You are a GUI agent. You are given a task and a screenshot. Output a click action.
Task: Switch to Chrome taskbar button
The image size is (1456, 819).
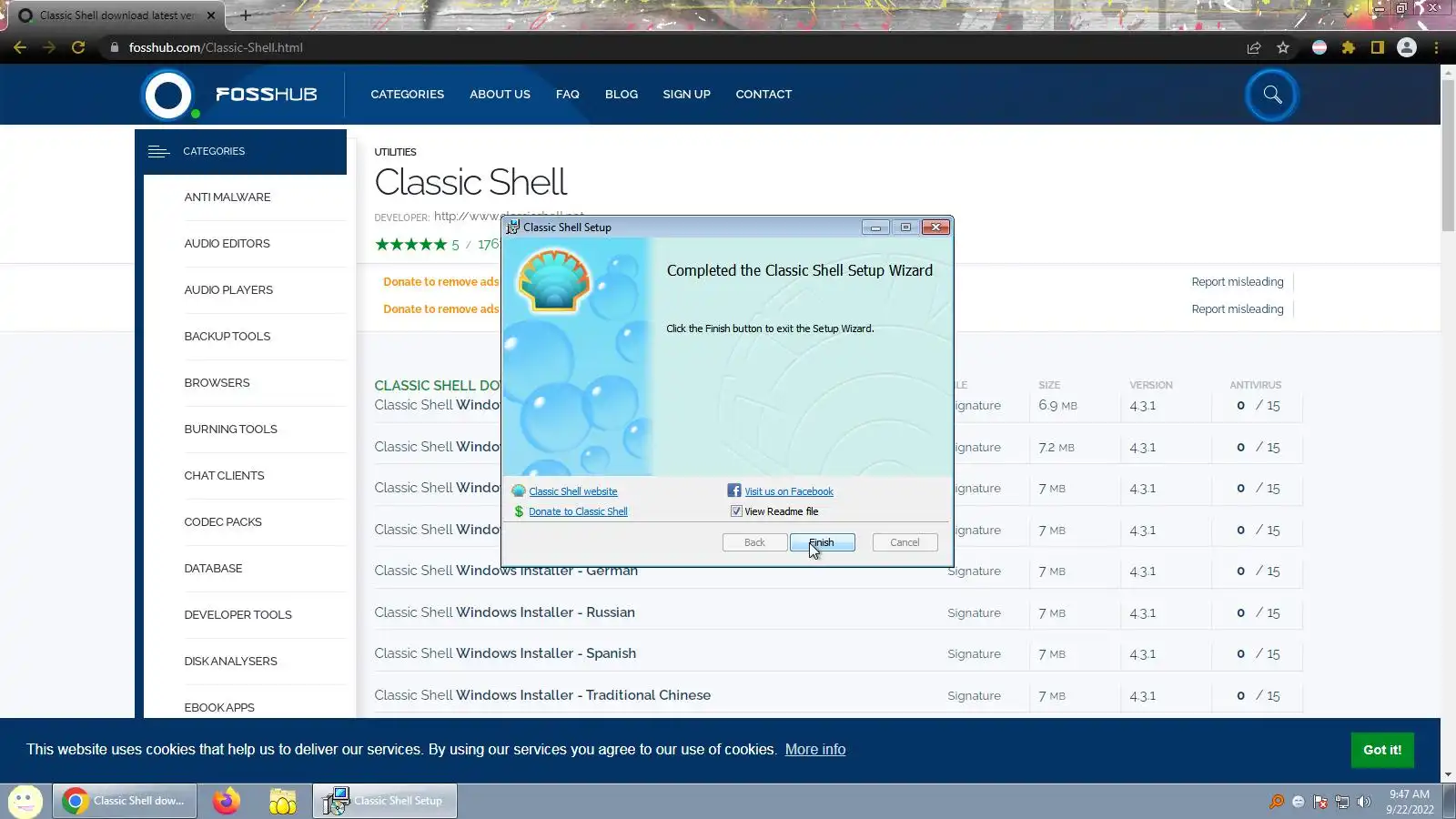pyautogui.click(x=125, y=801)
